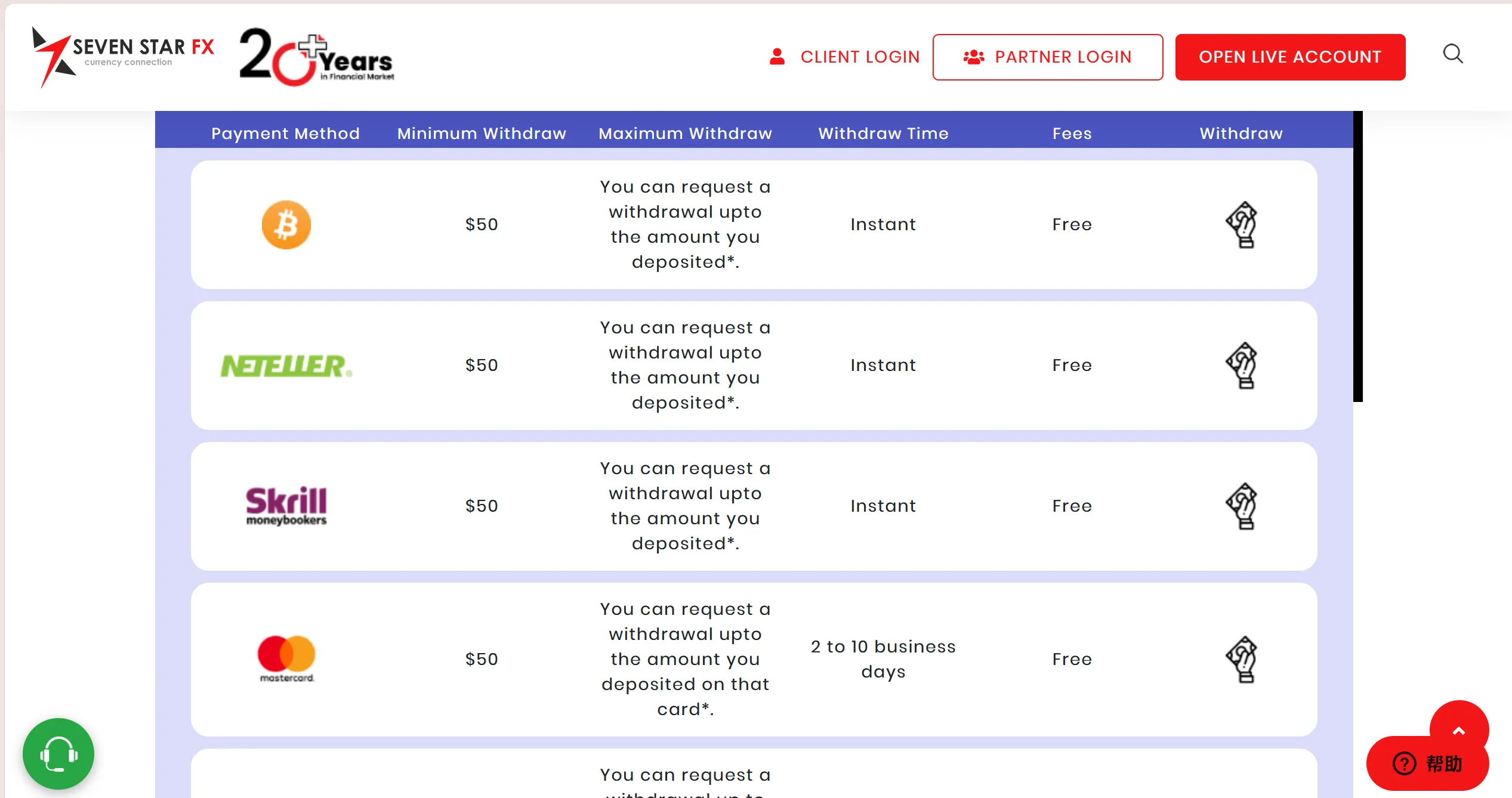This screenshot has width=1512, height=798.
Task: Click '2 to 10 business days' text
Action: [883, 659]
